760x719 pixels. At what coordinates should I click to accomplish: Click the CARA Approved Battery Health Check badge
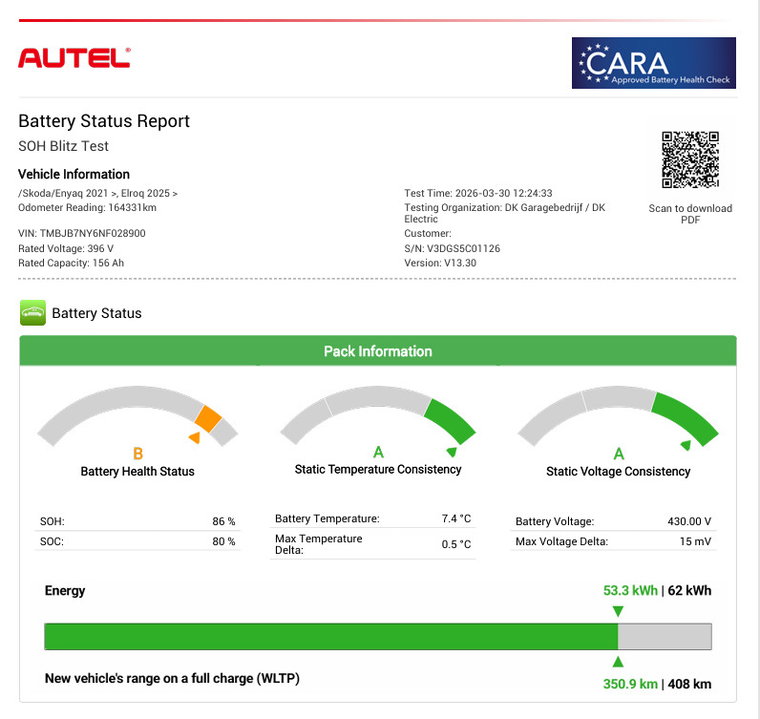coord(653,63)
